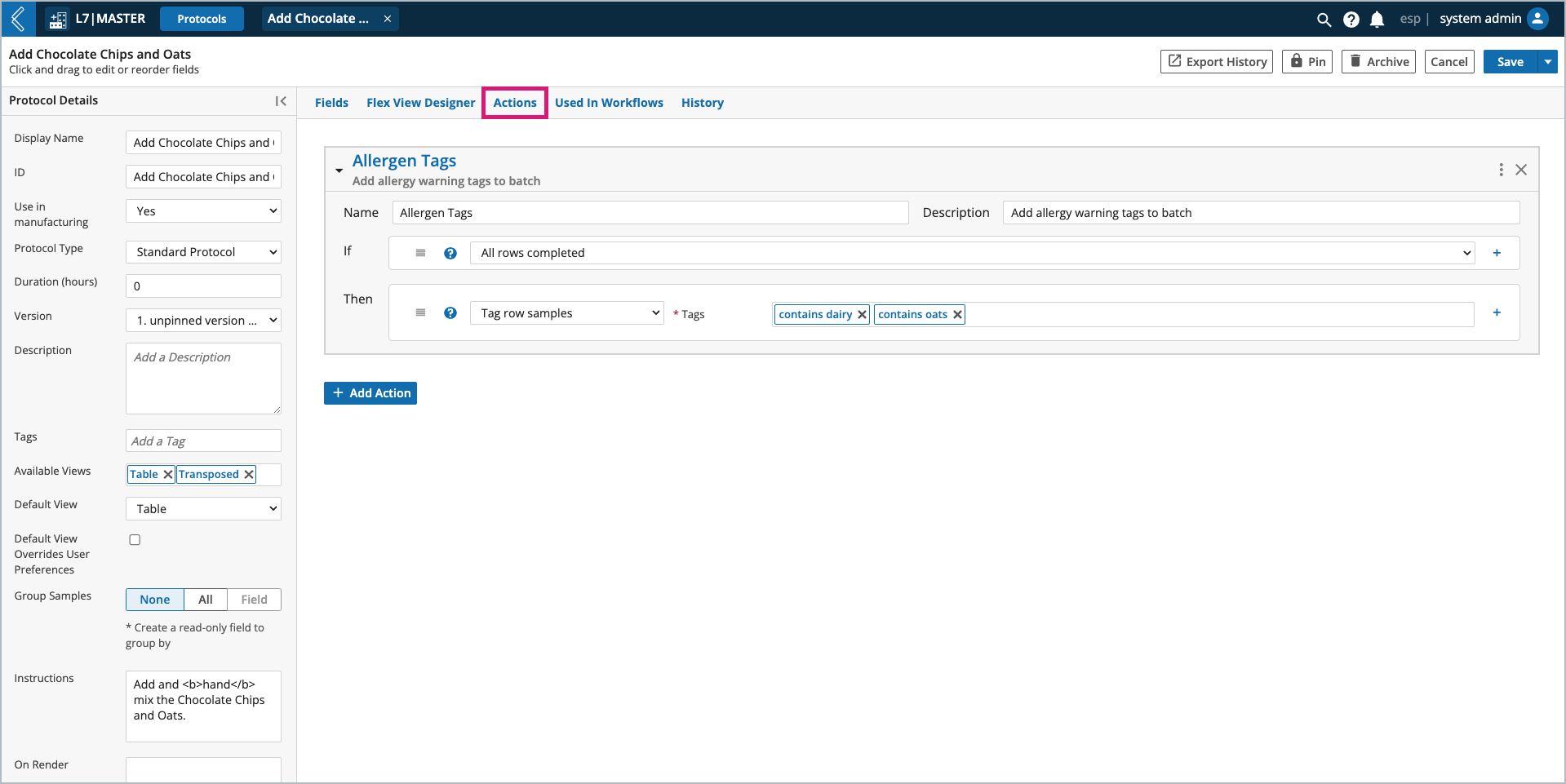1566x784 pixels.
Task: Switch to the Fields tab
Action: (331, 103)
